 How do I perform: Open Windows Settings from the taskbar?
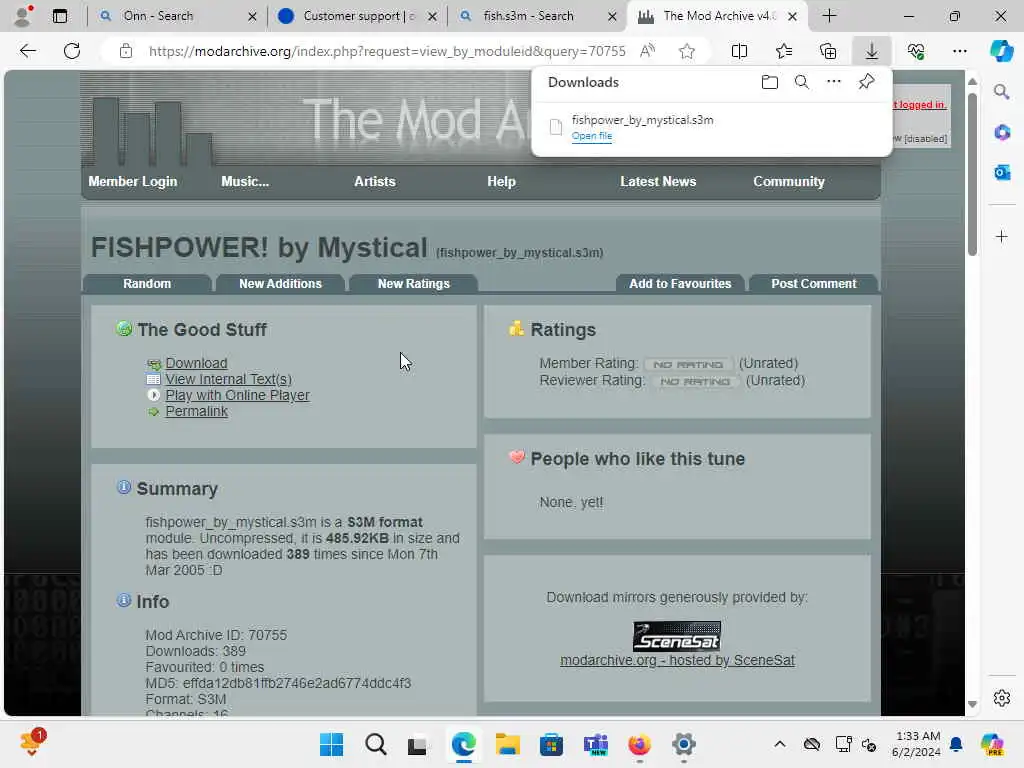(684, 744)
